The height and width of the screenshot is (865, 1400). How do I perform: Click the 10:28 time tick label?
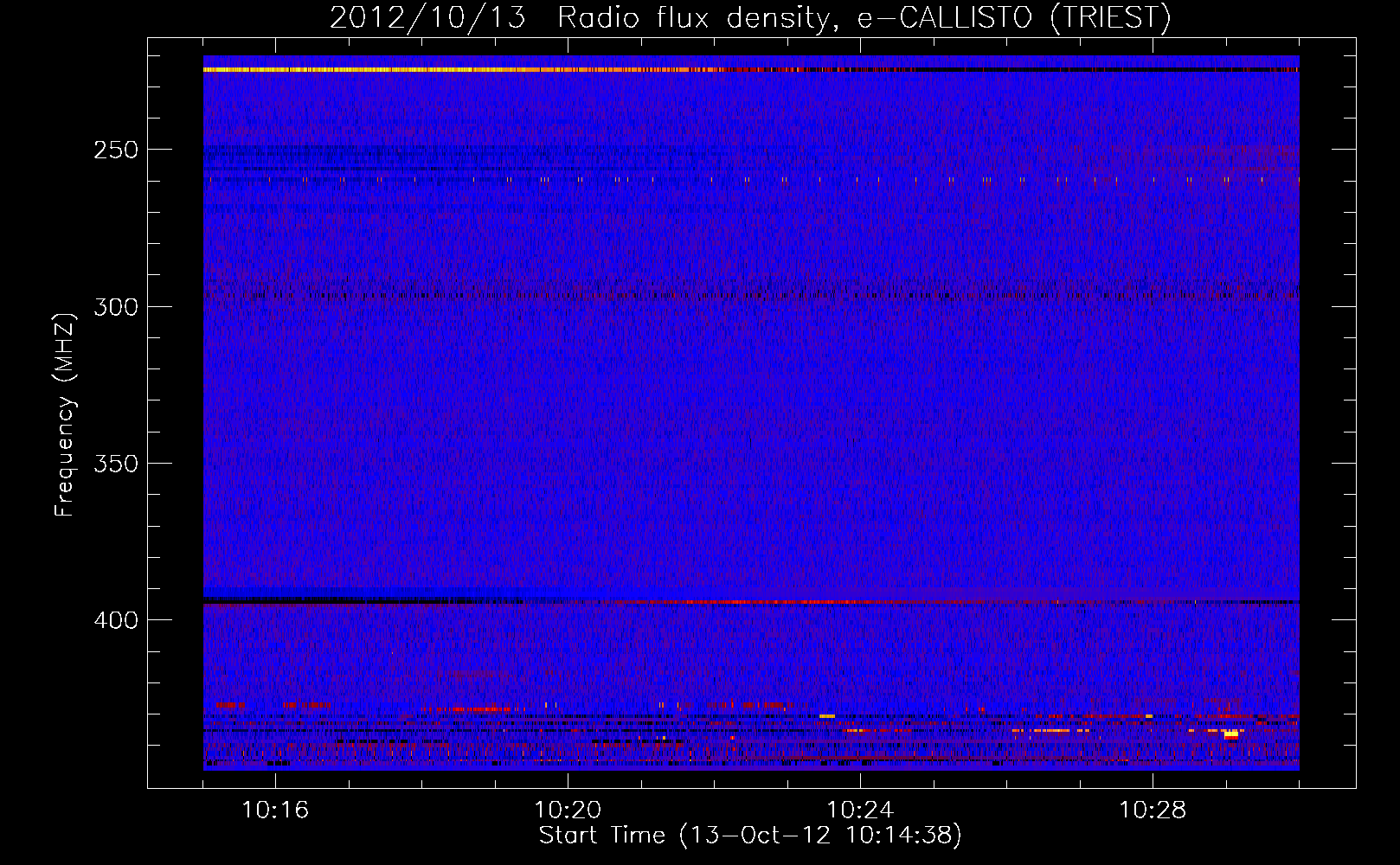(1153, 811)
